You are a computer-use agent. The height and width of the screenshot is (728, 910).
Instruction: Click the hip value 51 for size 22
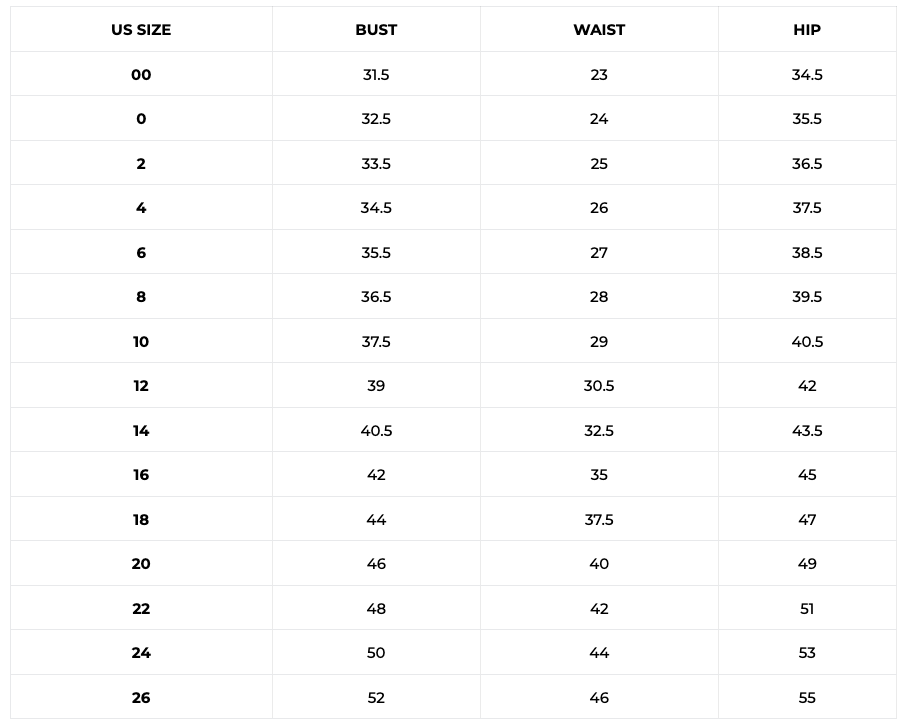click(x=807, y=609)
